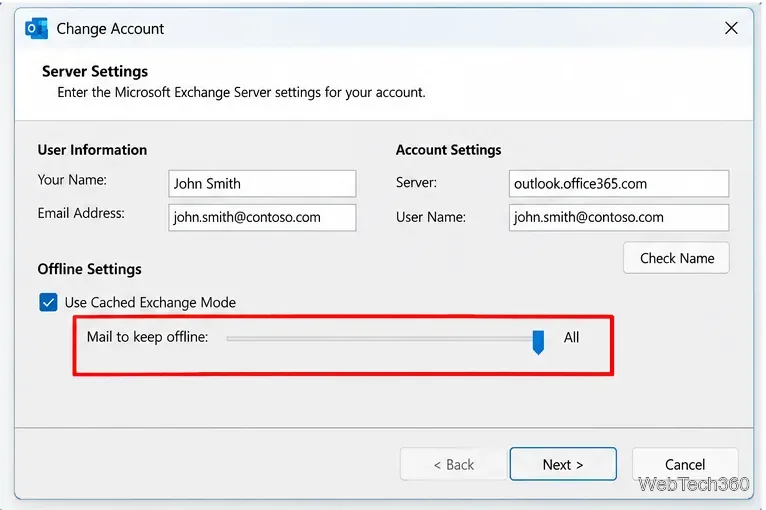Click the 'Your Name:' label

click(x=72, y=180)
